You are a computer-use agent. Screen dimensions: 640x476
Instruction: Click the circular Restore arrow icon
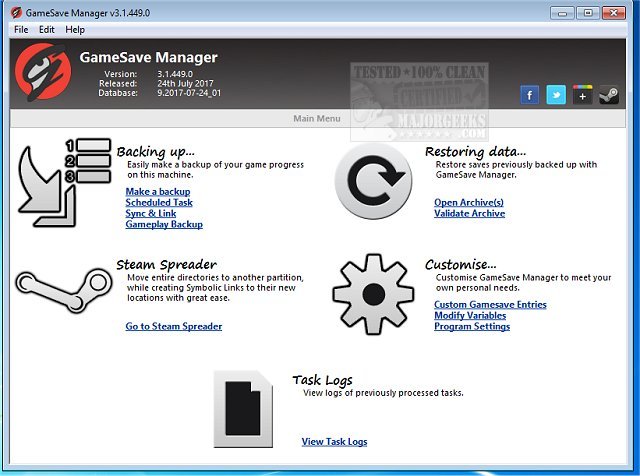coord(373,181)
